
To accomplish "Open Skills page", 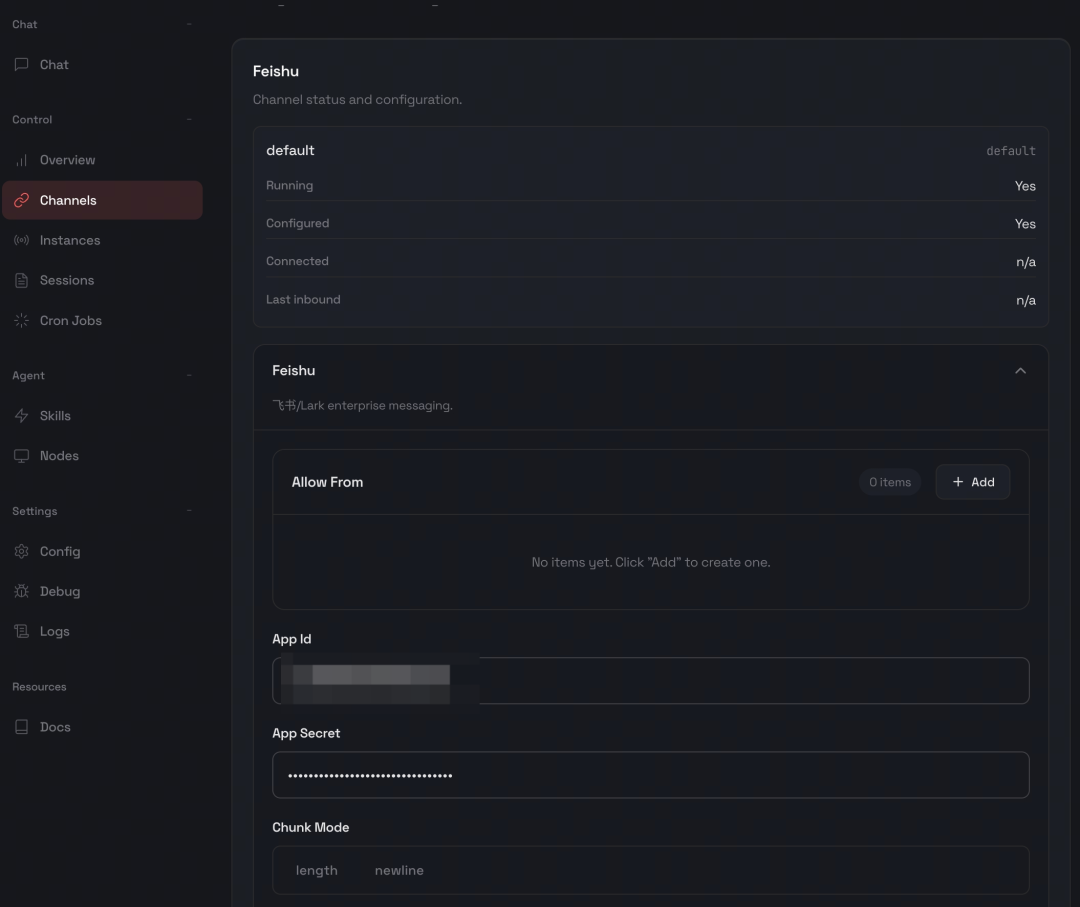I will [x=102, y=415].
